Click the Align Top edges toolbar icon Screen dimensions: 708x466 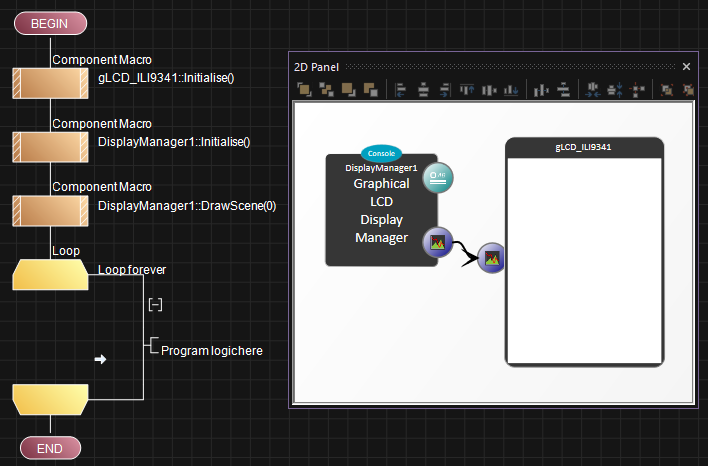click(x=466, y=90)
